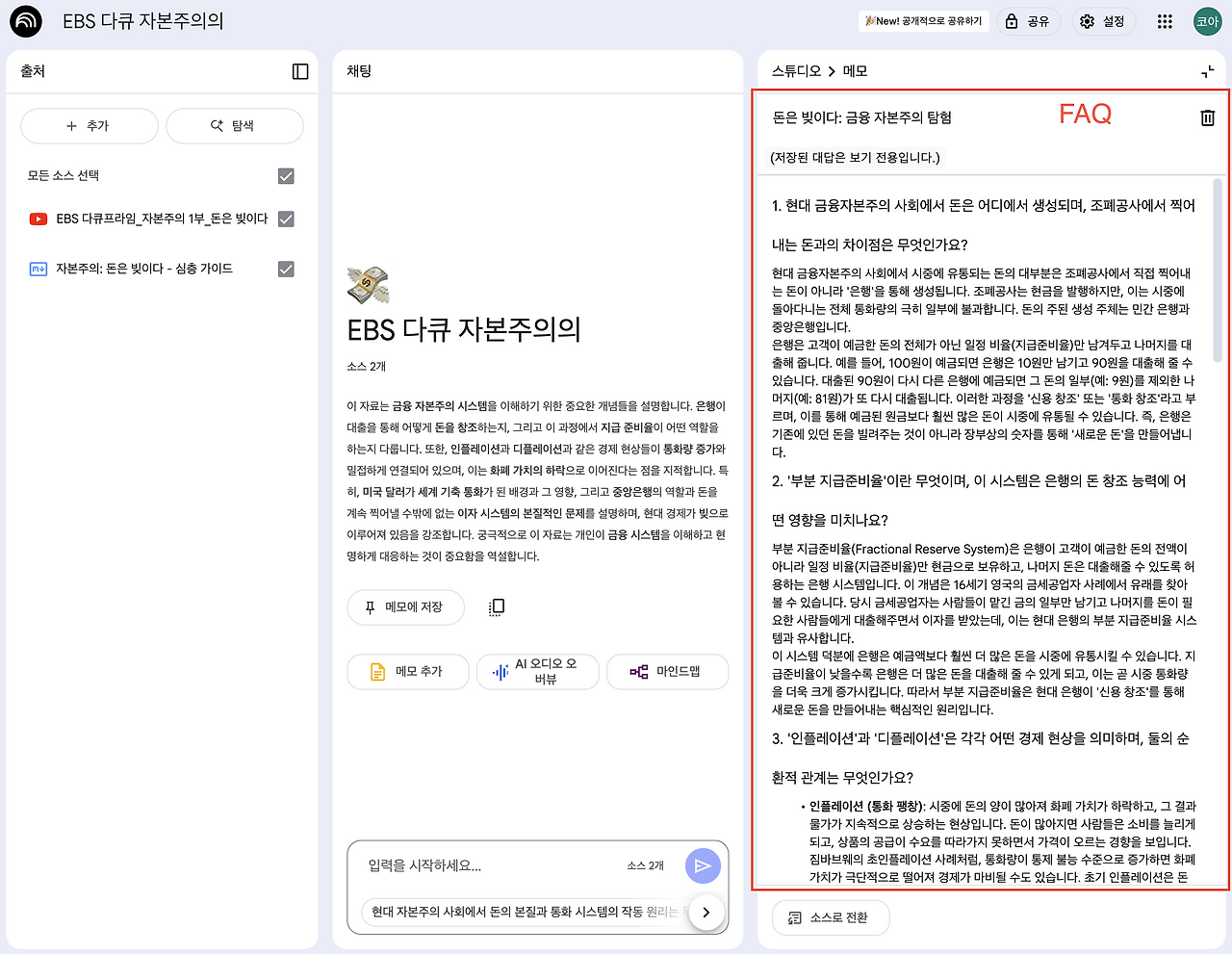This screenshot has height=954, width=1232.
Task: Open the apps grid icon in the header
Action: point(1165,21)
